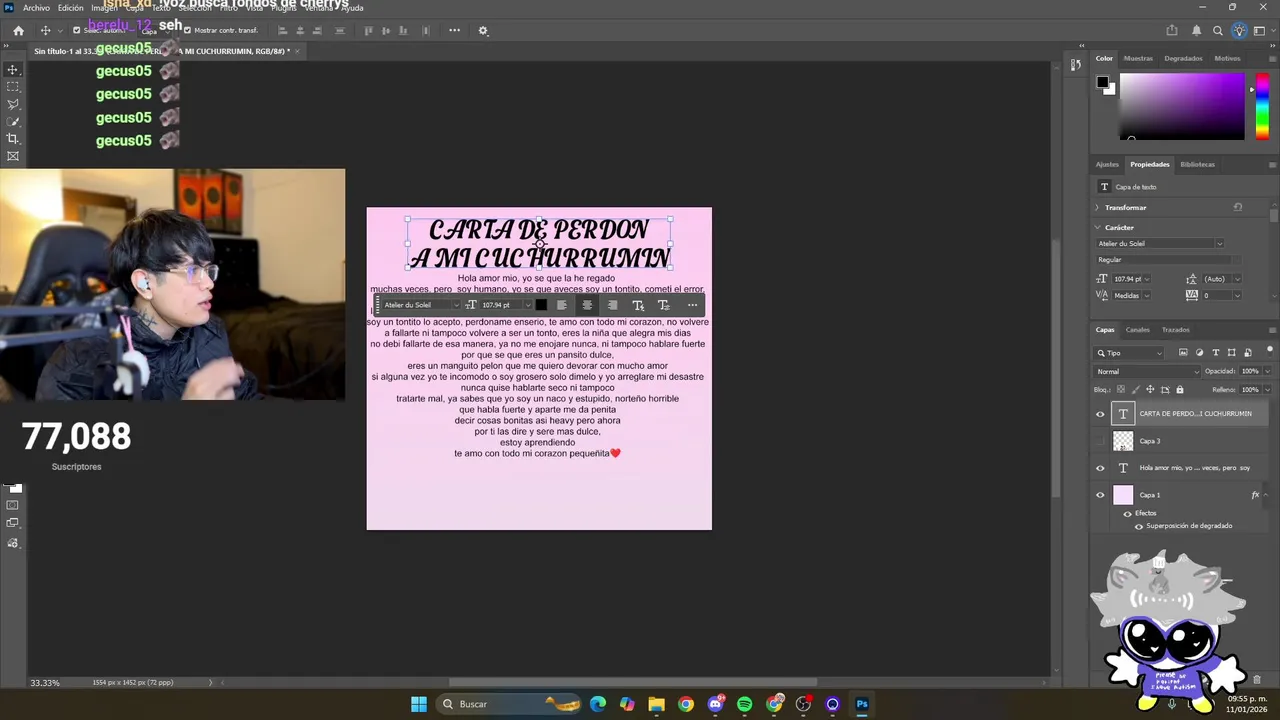Show the Capa 3 layer
The width and height of the screenshot is (1280, 720).
(1100, 441)
